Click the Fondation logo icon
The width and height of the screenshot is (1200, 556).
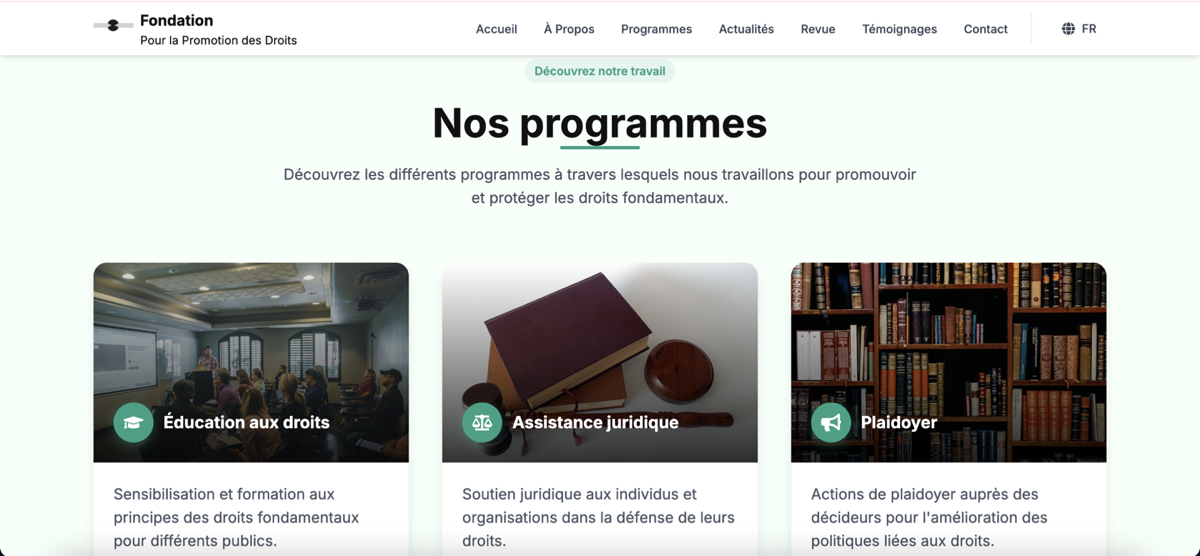pyautogui.click(x=113, y=25)
